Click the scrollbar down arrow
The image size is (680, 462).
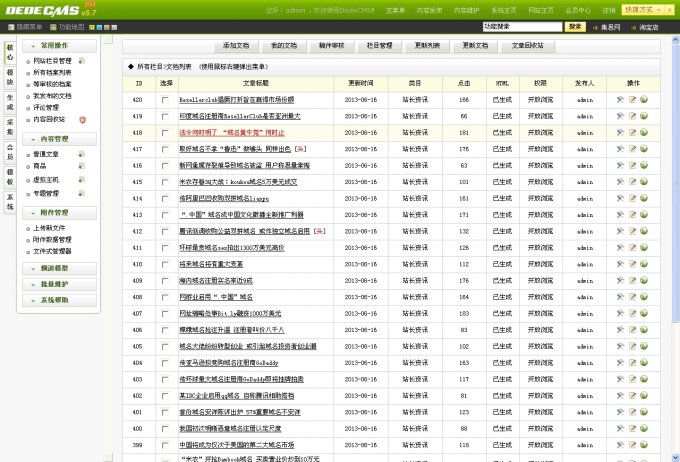click(675, 457)
